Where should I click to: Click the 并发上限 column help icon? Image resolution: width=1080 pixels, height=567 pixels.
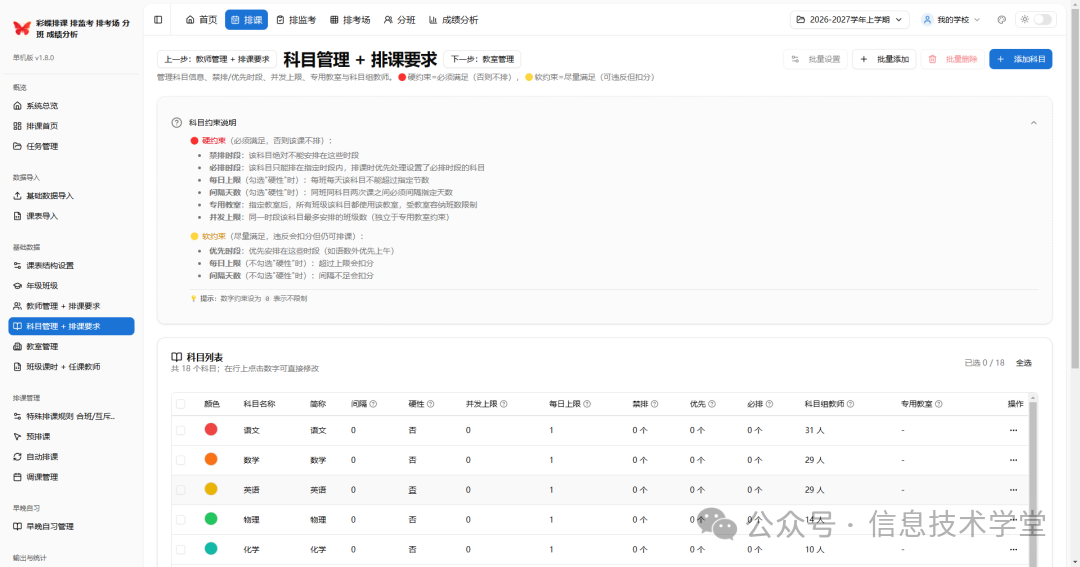tap(503, 404)
